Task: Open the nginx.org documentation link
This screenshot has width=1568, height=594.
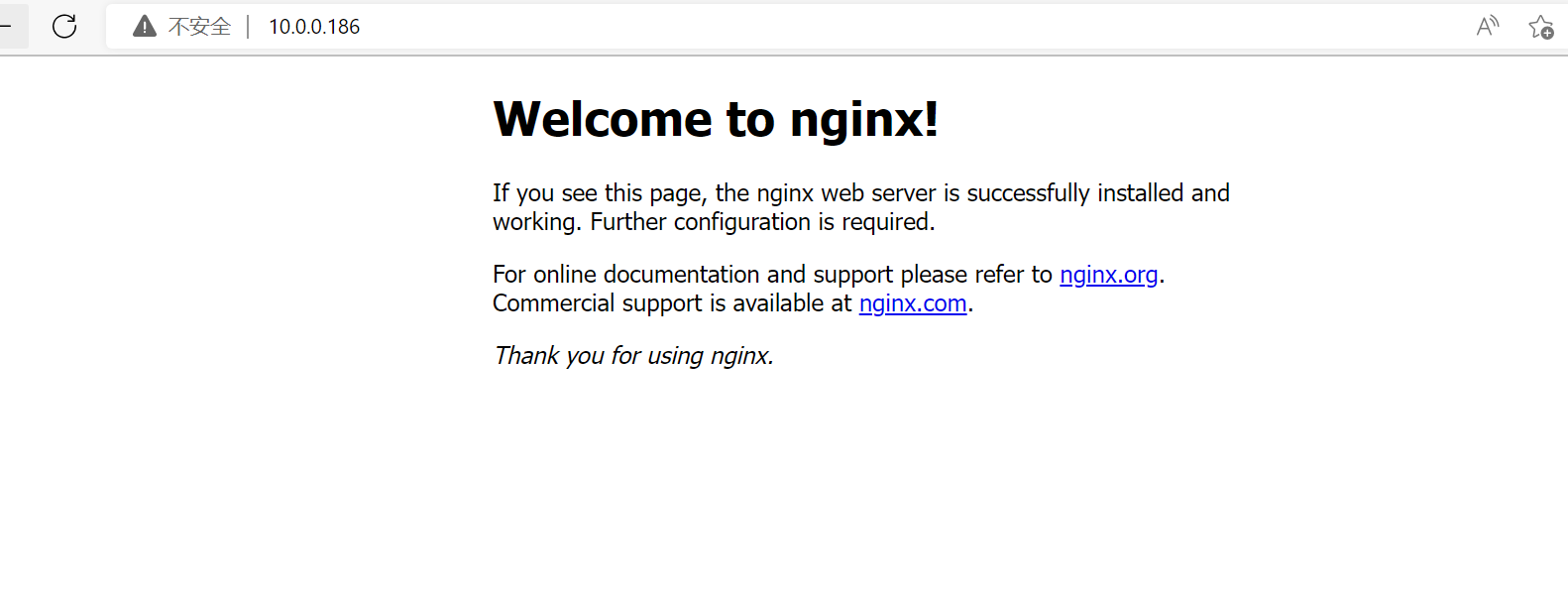Action: point(1108,275)
